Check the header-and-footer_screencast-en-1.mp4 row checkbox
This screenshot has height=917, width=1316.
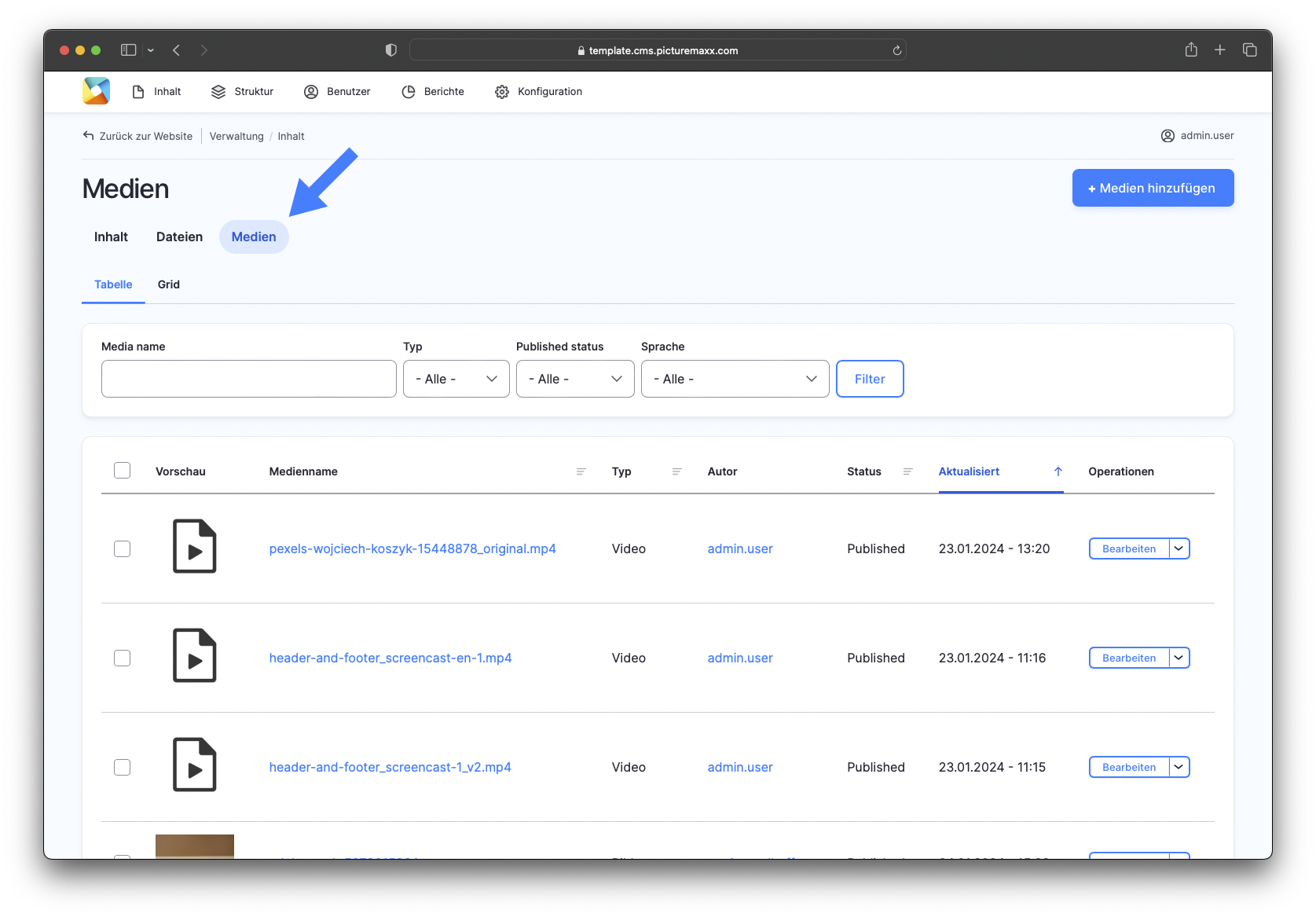[122, 658]
